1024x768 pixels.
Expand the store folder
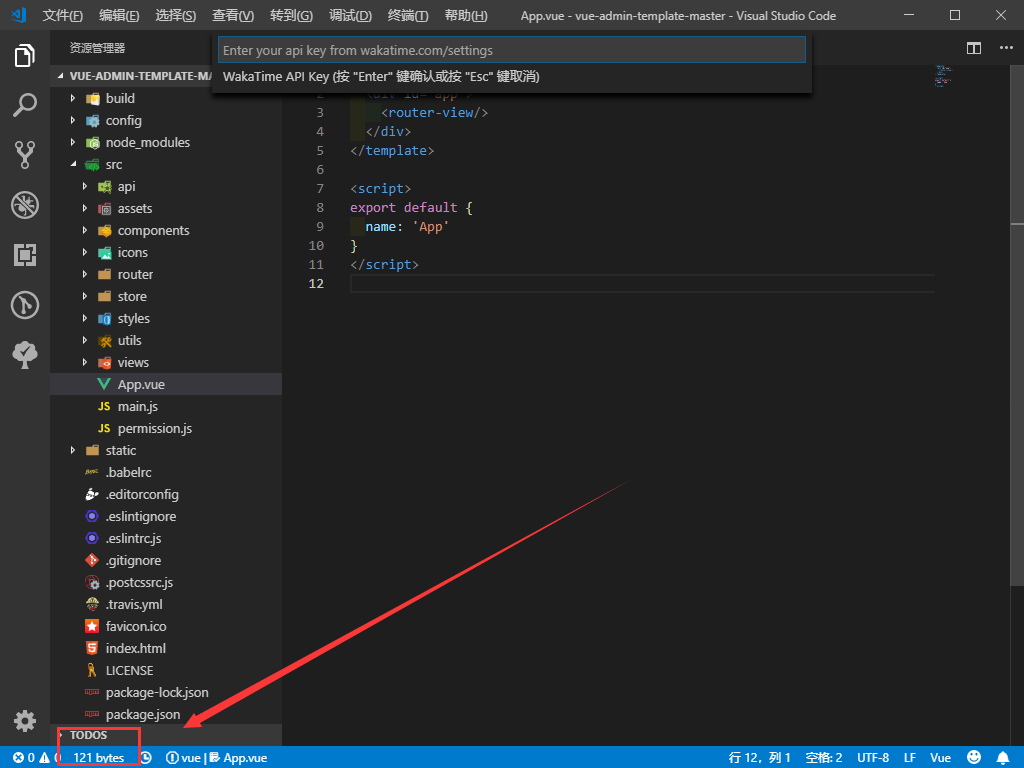166,296
